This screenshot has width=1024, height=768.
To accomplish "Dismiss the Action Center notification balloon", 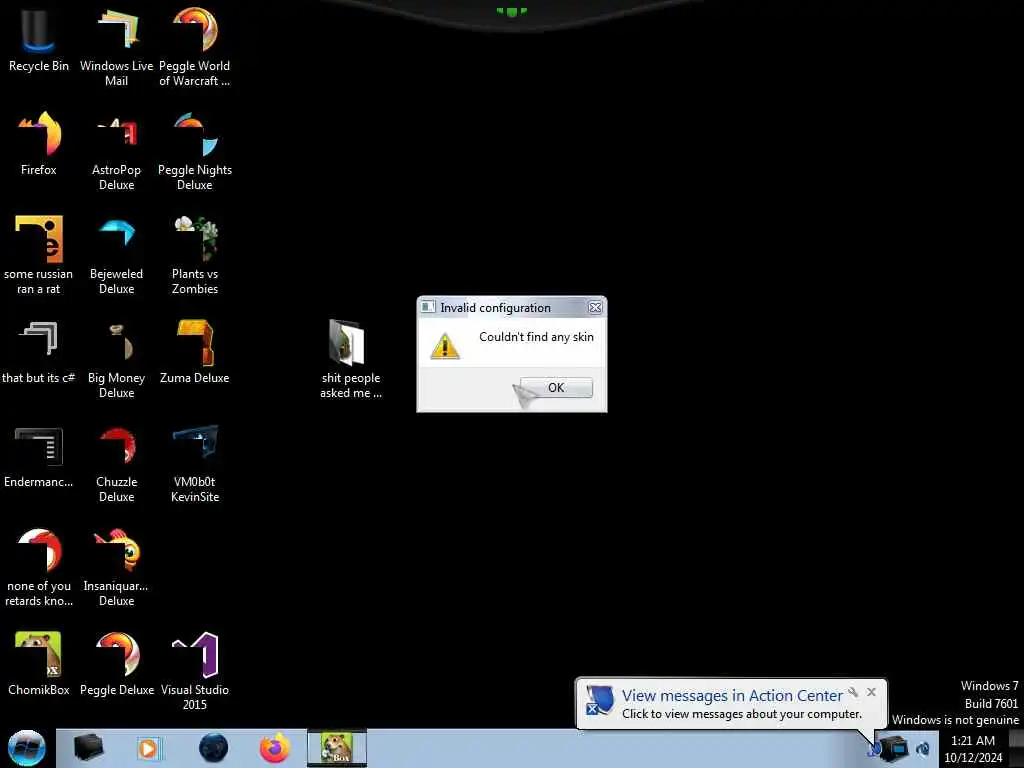I will [871, 692].
